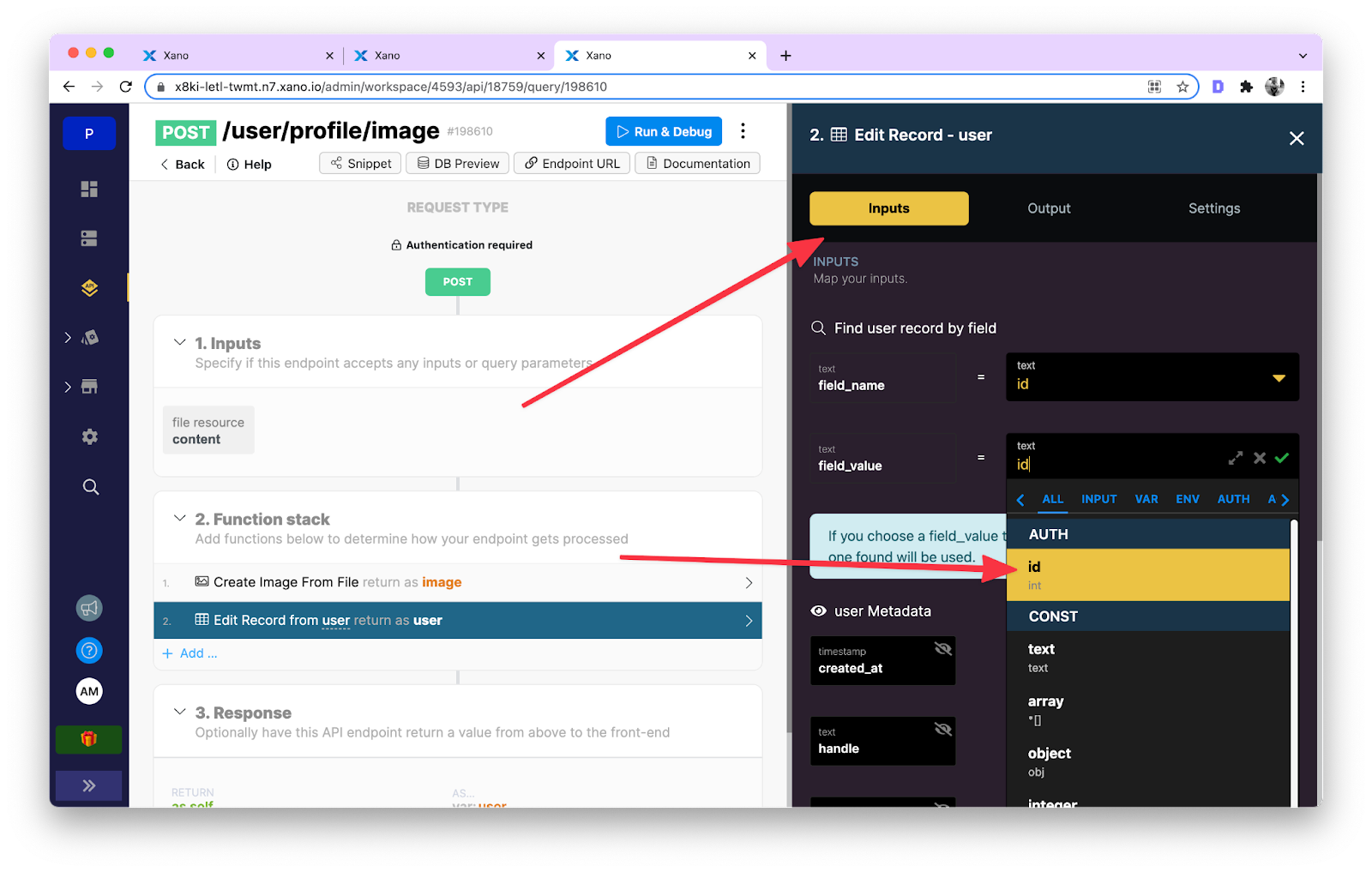This screenshot has height=872, width=1372.
Task: Open rewards via the gift icon
Action: pos(89,739)
